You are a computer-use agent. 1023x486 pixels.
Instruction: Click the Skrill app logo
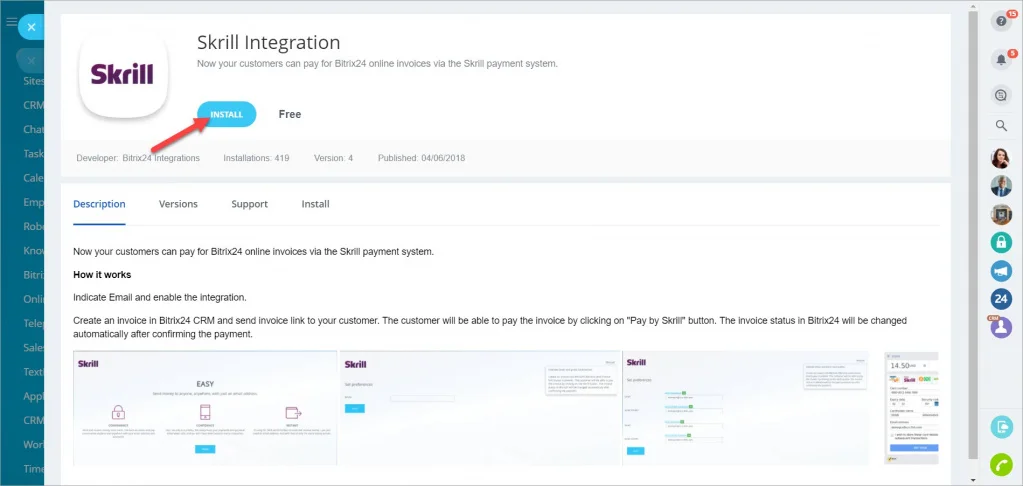123,74
